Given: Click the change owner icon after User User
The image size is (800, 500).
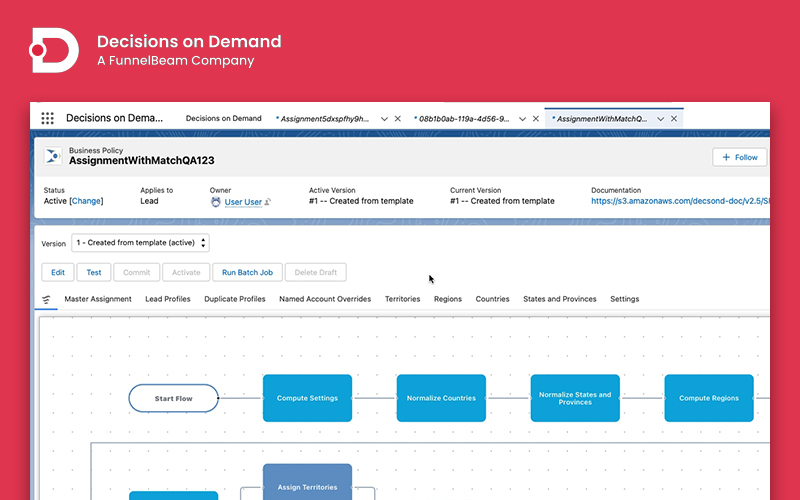Looking at the screenshot, I should point(268,202).
